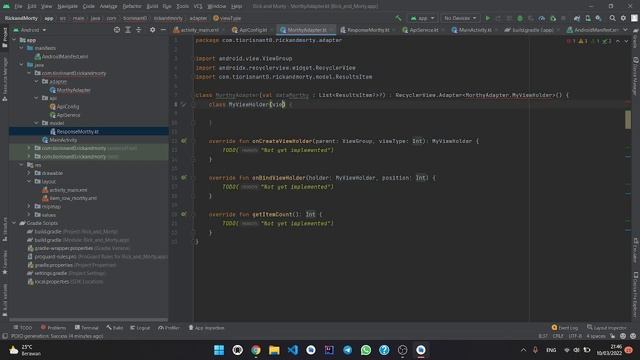The width and height of the screenshot is (640, 360).
Task: Open the Android project view dropdown
Action: 30,30
